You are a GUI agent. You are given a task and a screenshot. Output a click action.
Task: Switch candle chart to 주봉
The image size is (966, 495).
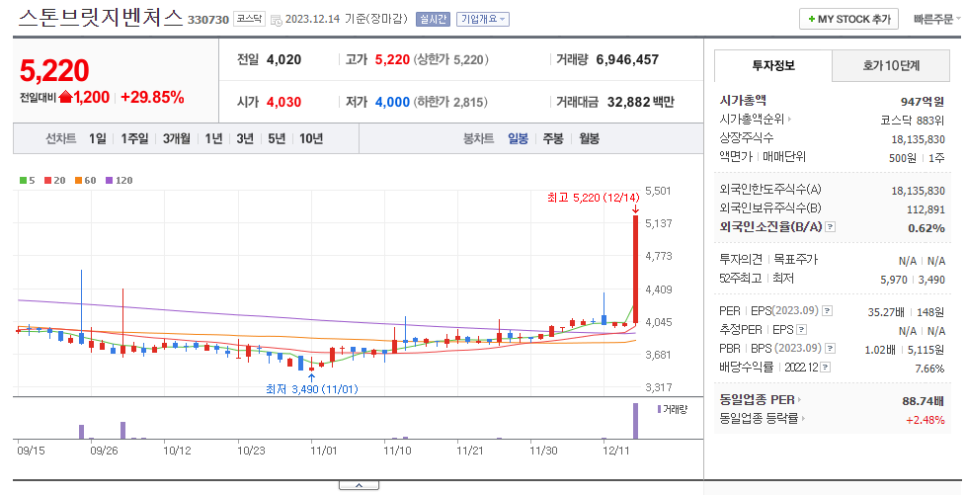pos(553,139)
